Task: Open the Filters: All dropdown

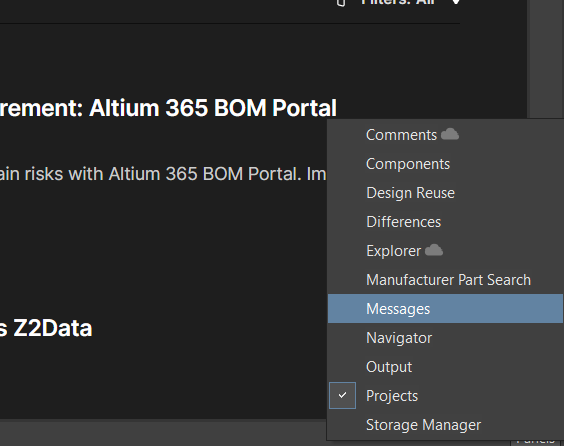Action: 398,2
